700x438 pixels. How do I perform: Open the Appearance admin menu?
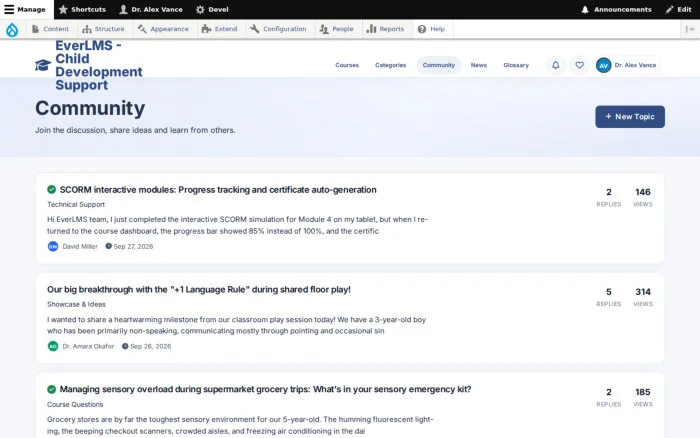pyautogui.click(x=163, y=29)
